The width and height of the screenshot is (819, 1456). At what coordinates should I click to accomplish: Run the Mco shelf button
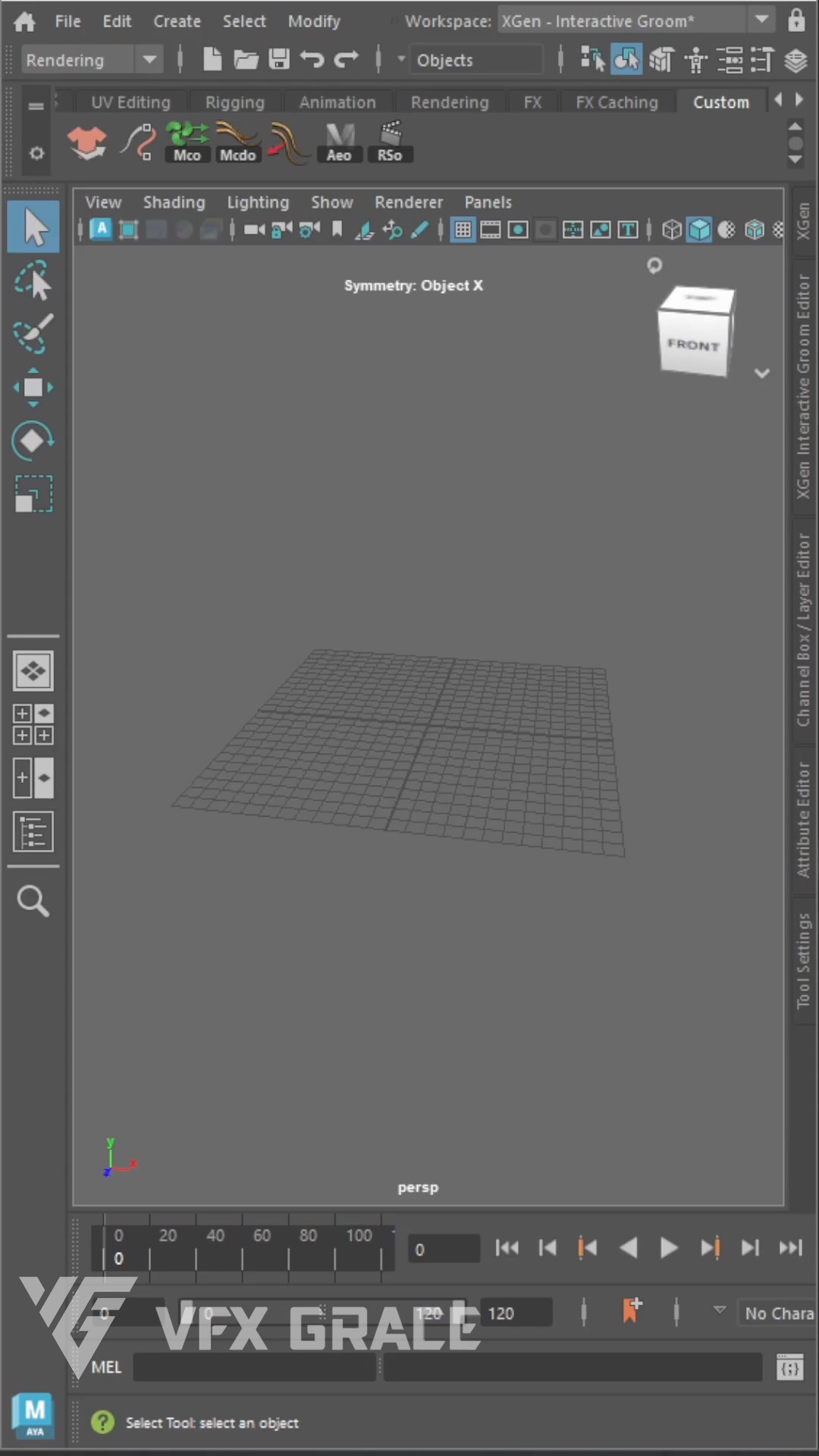pos(187,143)
